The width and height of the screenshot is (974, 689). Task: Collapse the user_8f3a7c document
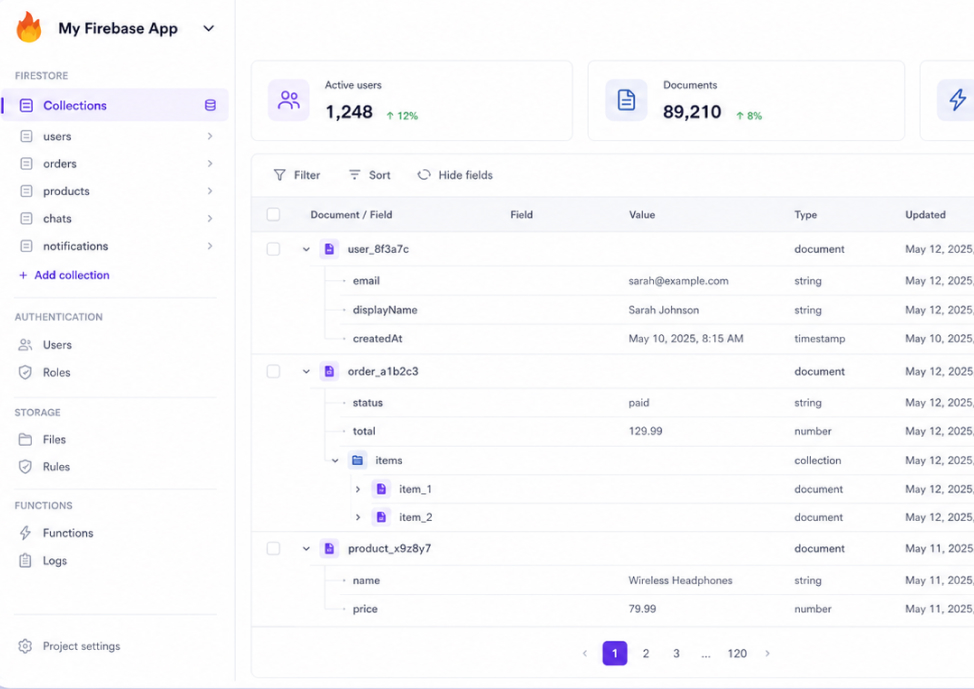click(306, 249)
